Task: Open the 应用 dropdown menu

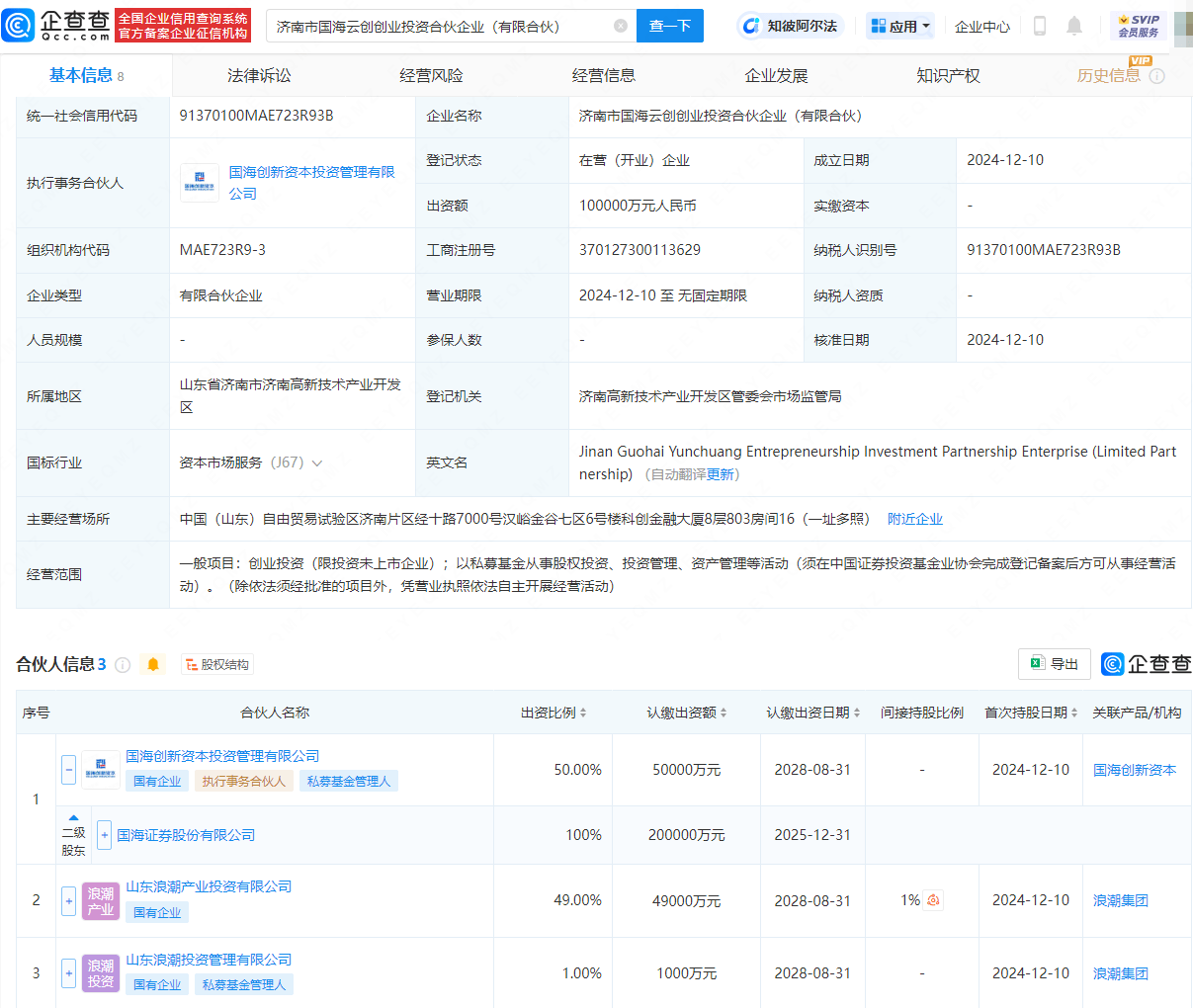Action: (900, 27)
